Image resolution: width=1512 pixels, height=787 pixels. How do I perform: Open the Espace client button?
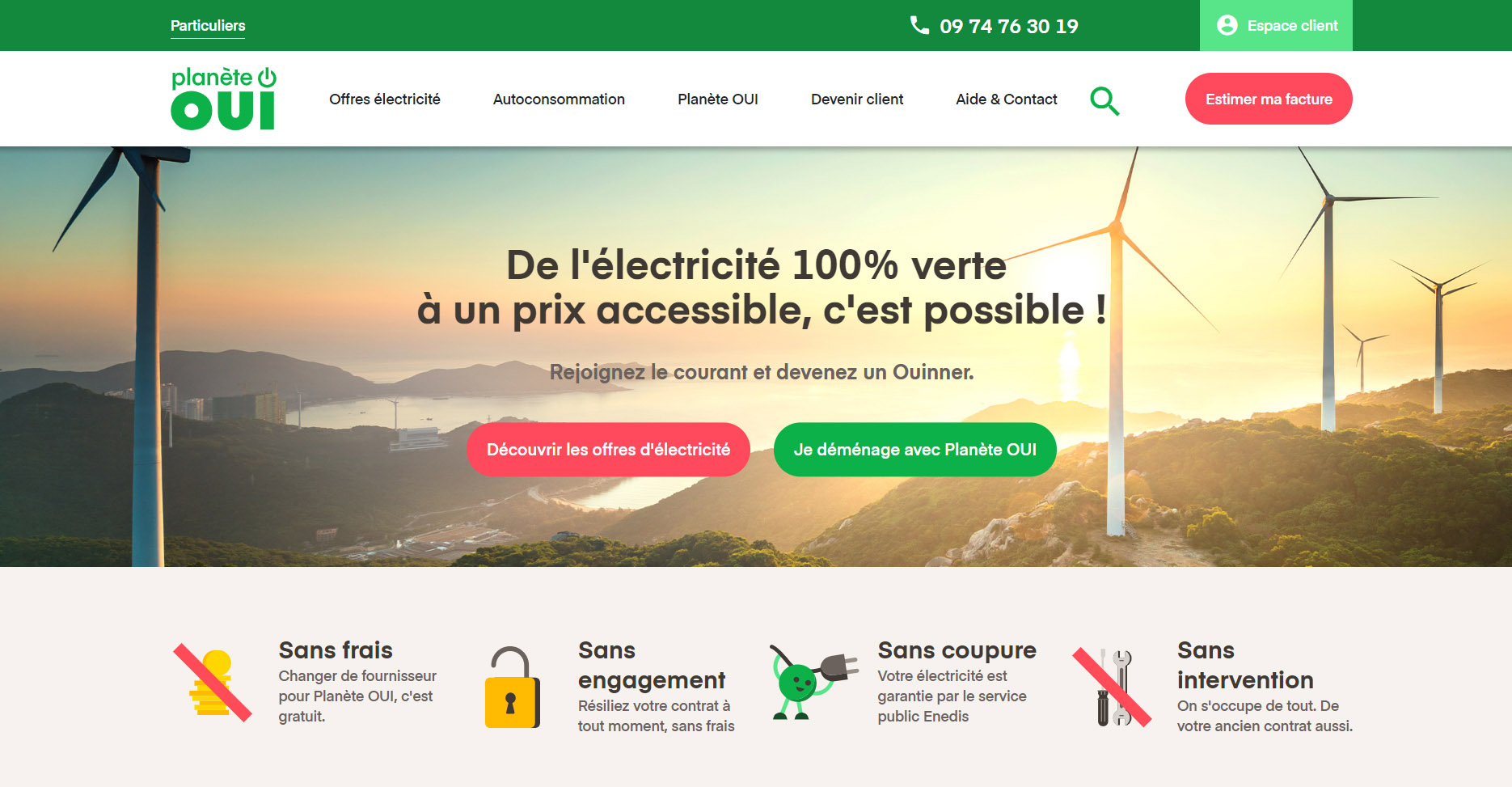click(x=1276, y=25)
